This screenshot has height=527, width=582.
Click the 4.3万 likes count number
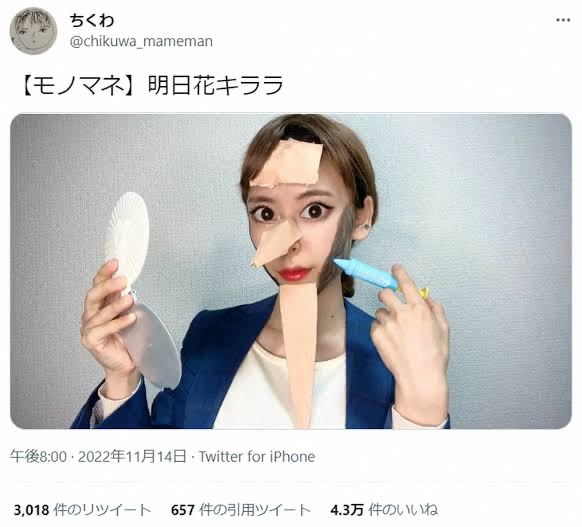coord(347,510)
